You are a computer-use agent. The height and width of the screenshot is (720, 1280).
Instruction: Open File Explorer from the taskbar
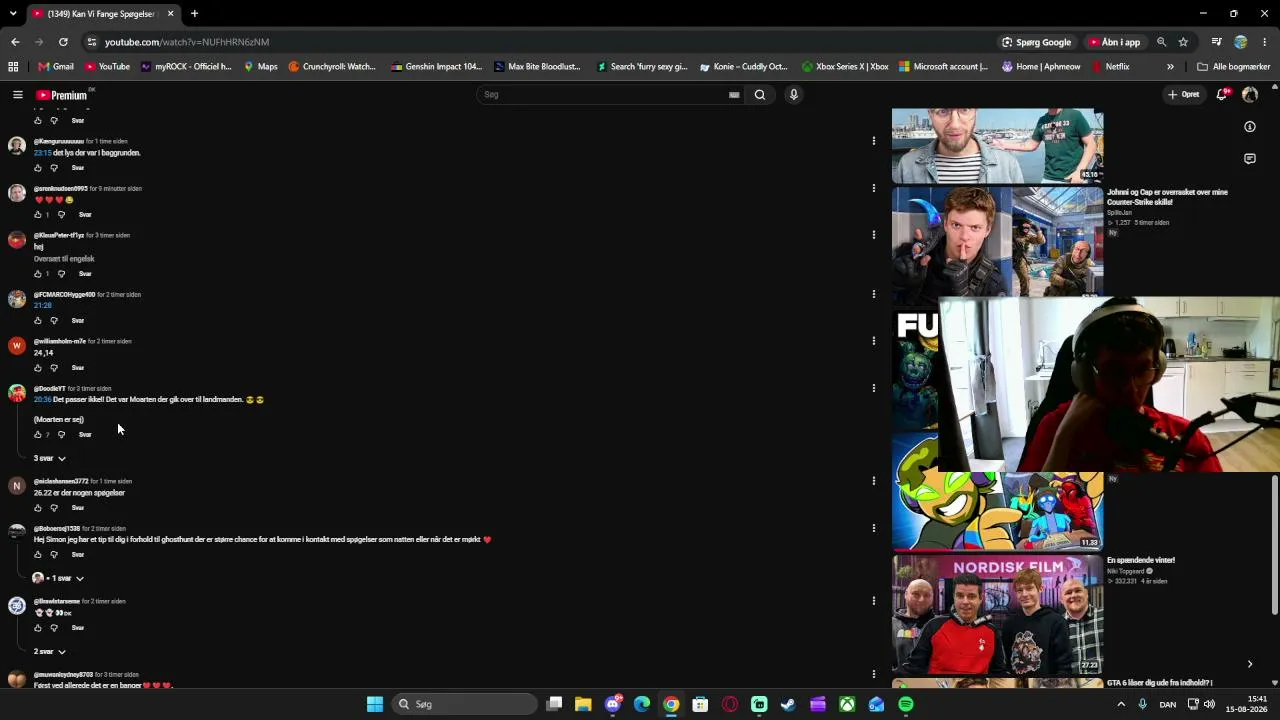tap(583, 704)
